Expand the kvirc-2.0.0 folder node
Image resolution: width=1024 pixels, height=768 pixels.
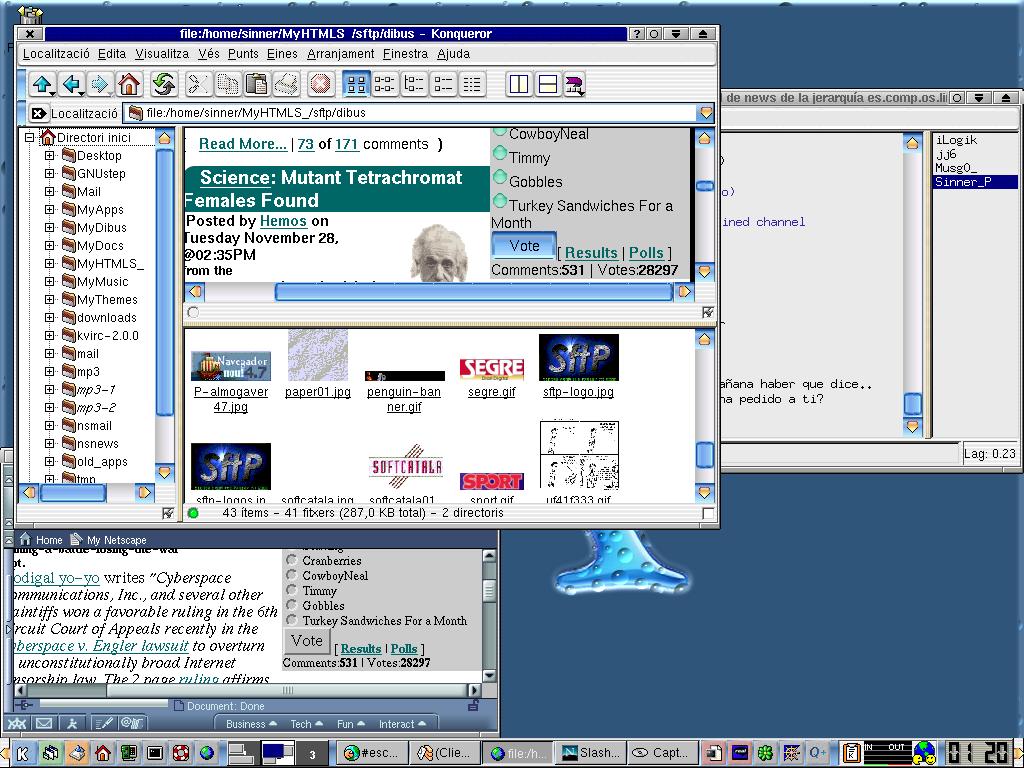(x=50, y=335)
